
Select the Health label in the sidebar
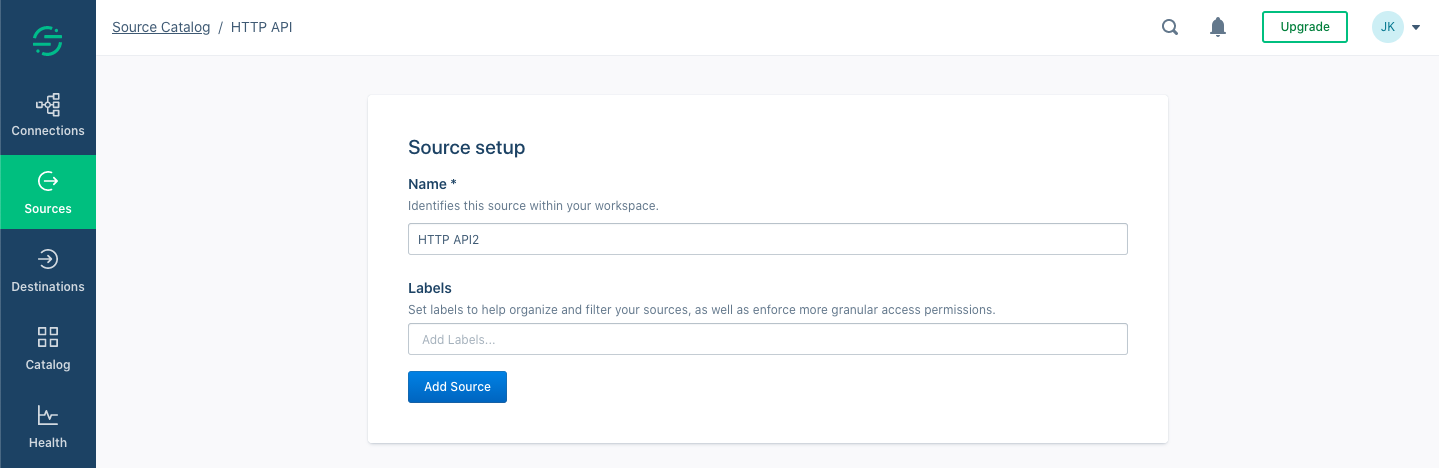click(48, 442)
